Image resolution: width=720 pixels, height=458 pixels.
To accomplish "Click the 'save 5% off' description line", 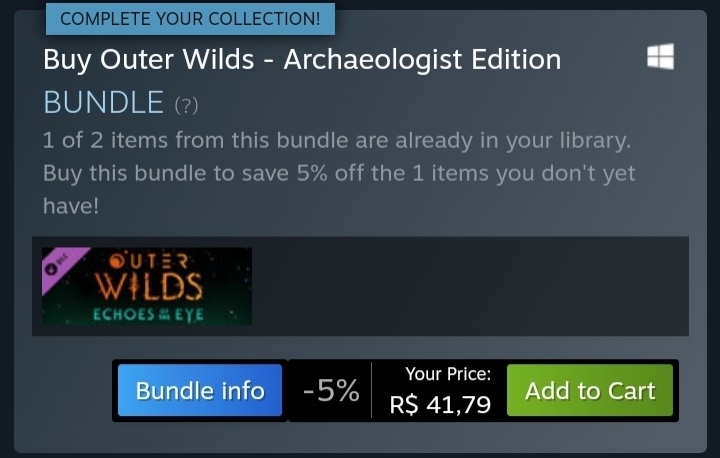I will click(x=339, y=174).
